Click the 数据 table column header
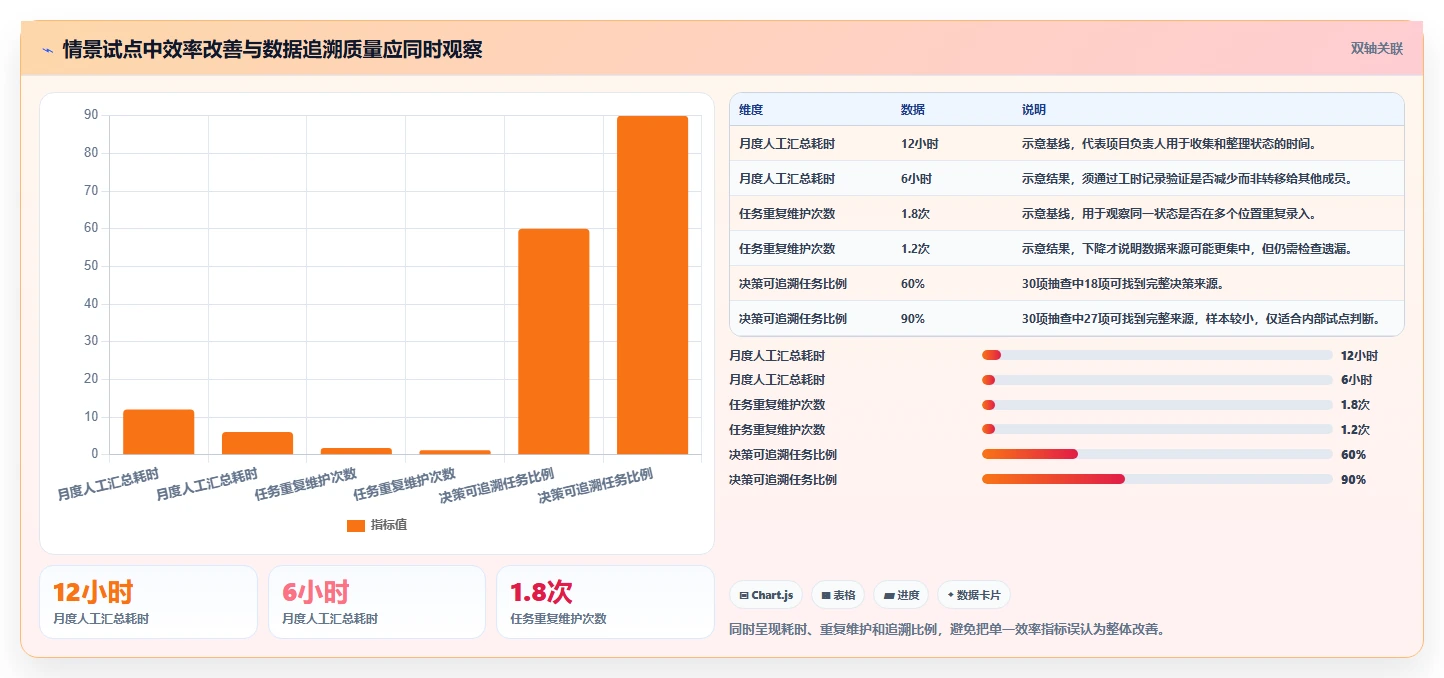1444x678 pixels. pos(913,109)
